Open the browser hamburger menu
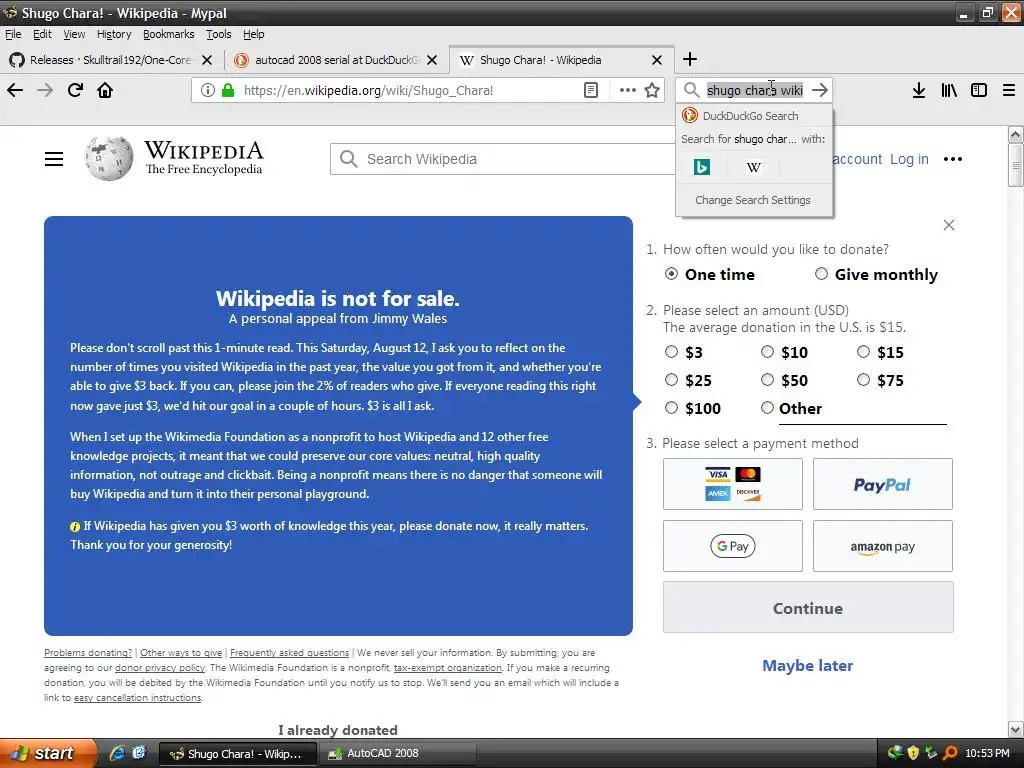Screen dimensions: 1024x768 click(x=1009, y=90)
